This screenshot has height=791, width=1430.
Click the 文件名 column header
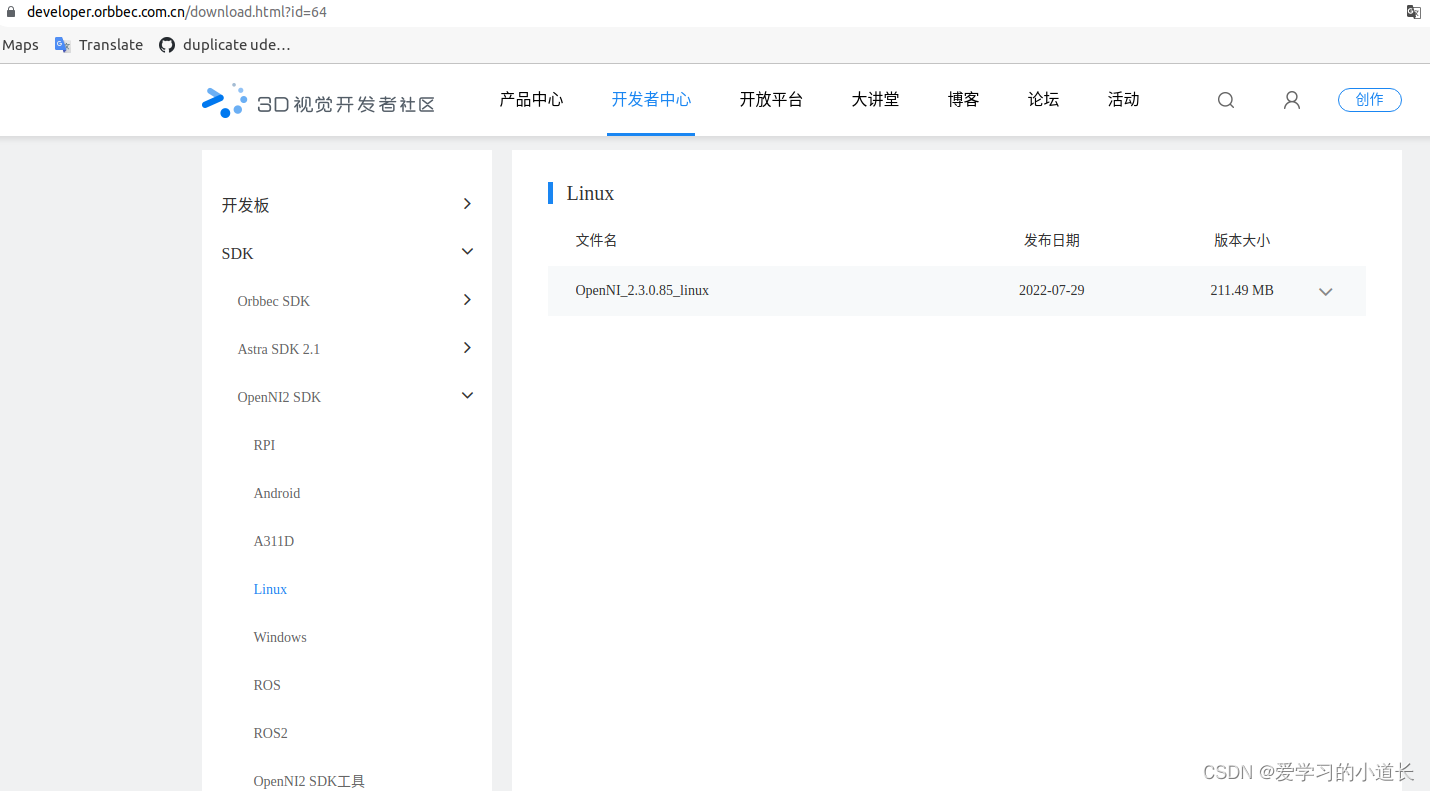click(596, 240)
